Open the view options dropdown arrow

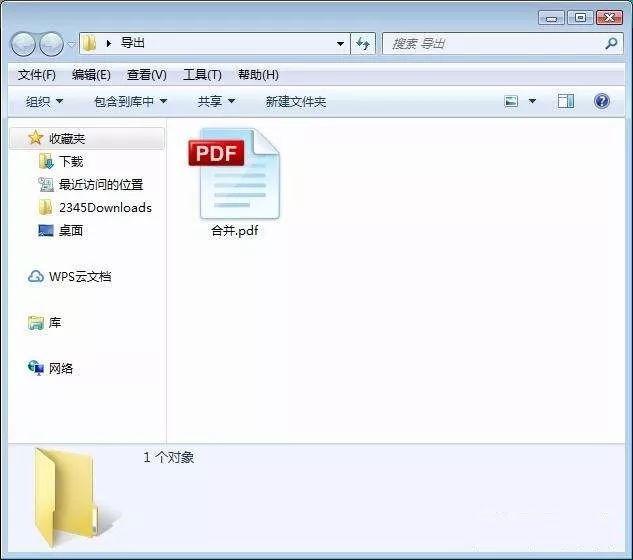coord(532,101)
